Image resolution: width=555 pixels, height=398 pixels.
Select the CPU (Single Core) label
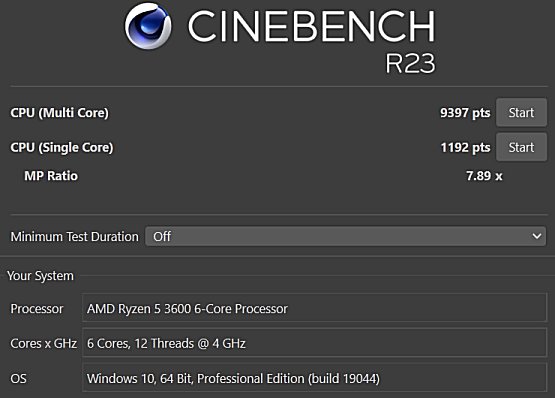pyautogui.click(x=62, y=148)
